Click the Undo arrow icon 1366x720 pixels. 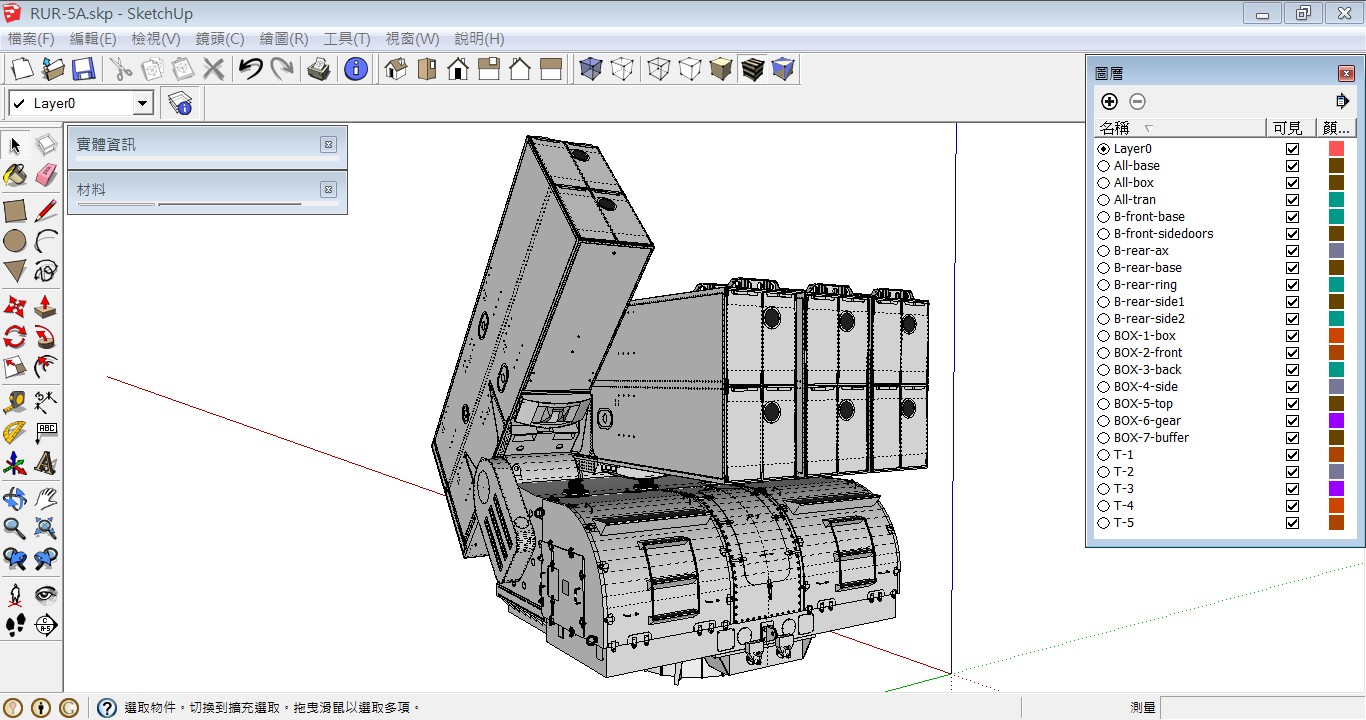[x=250, y=69]
